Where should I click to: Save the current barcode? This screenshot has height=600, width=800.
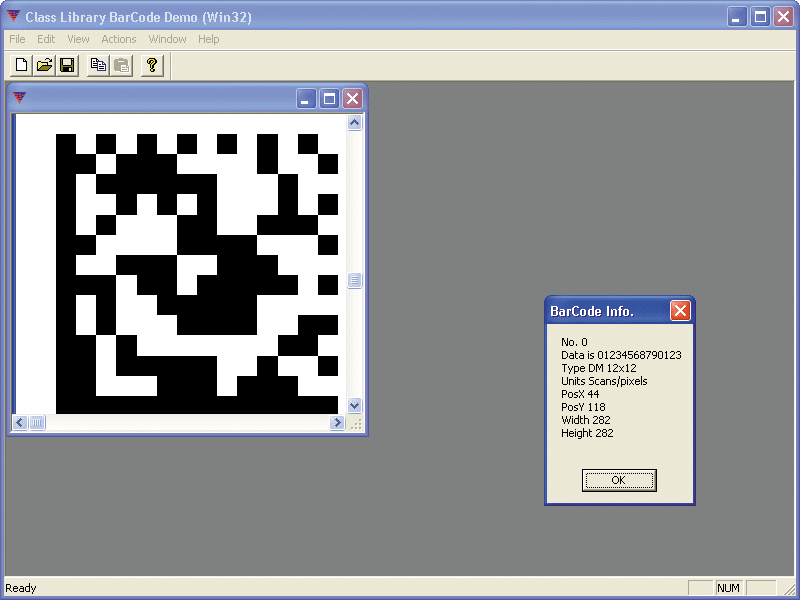[x=66, y=64]
